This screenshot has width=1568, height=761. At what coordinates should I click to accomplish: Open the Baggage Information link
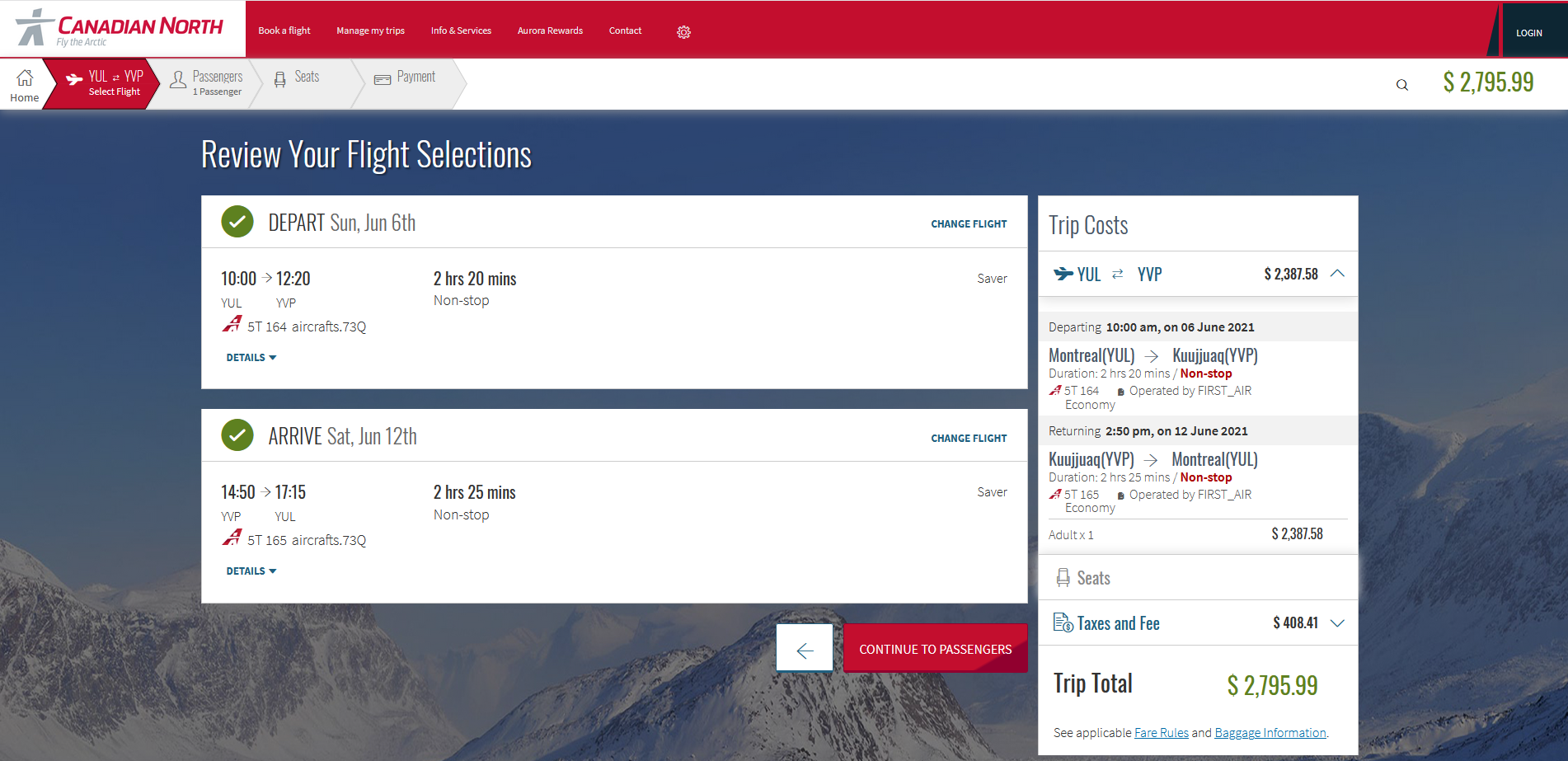pyautogui.click(x=1270, y=732)
